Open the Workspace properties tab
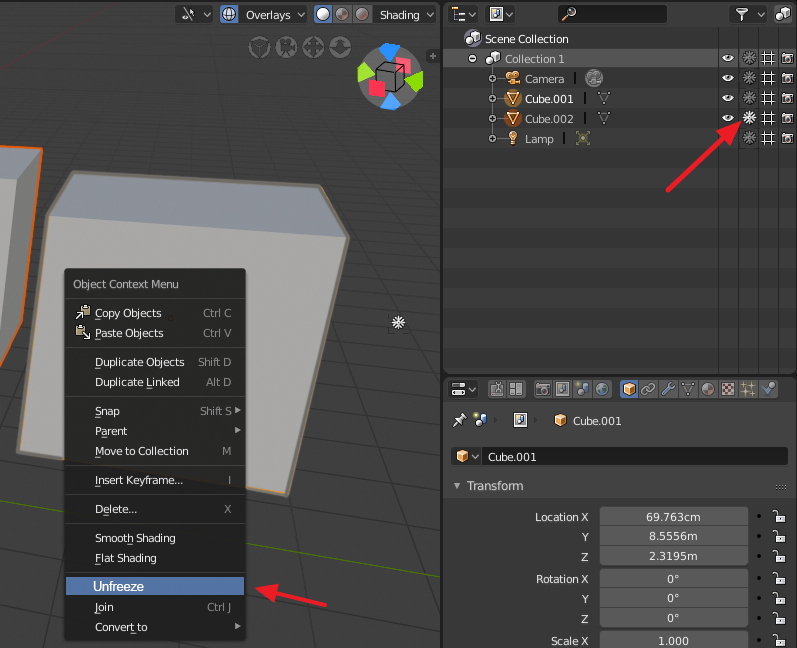797x648 pixels. point(516,389)
